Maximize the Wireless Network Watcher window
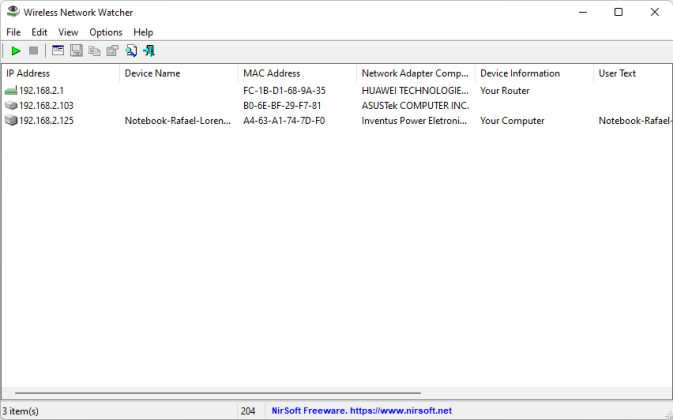 click(618, 12)
